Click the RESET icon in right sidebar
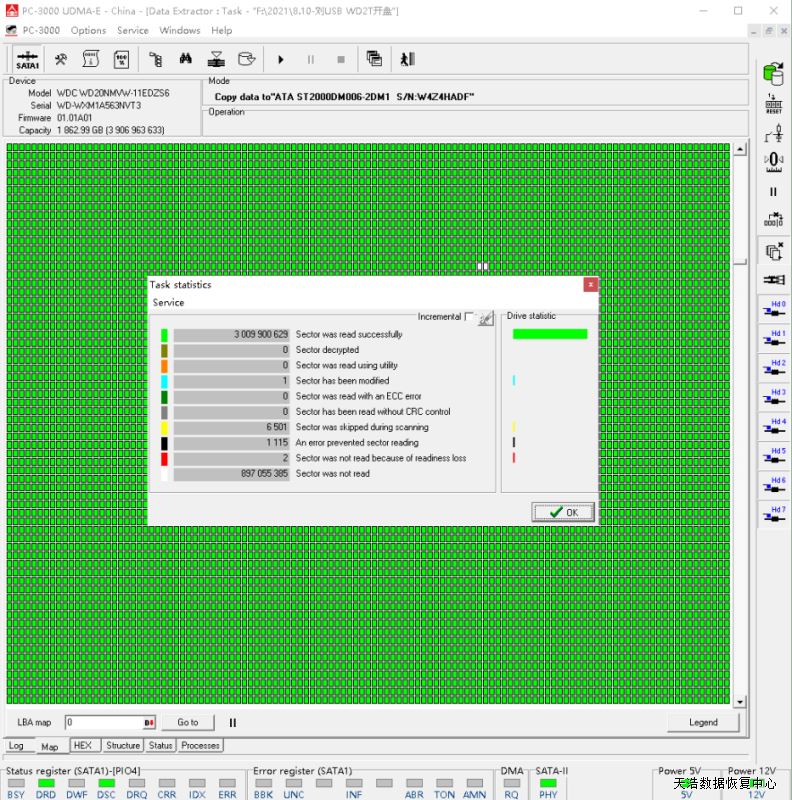Viewport: 792px width, 800px height. pyautogui.click(x=773, y=103)
